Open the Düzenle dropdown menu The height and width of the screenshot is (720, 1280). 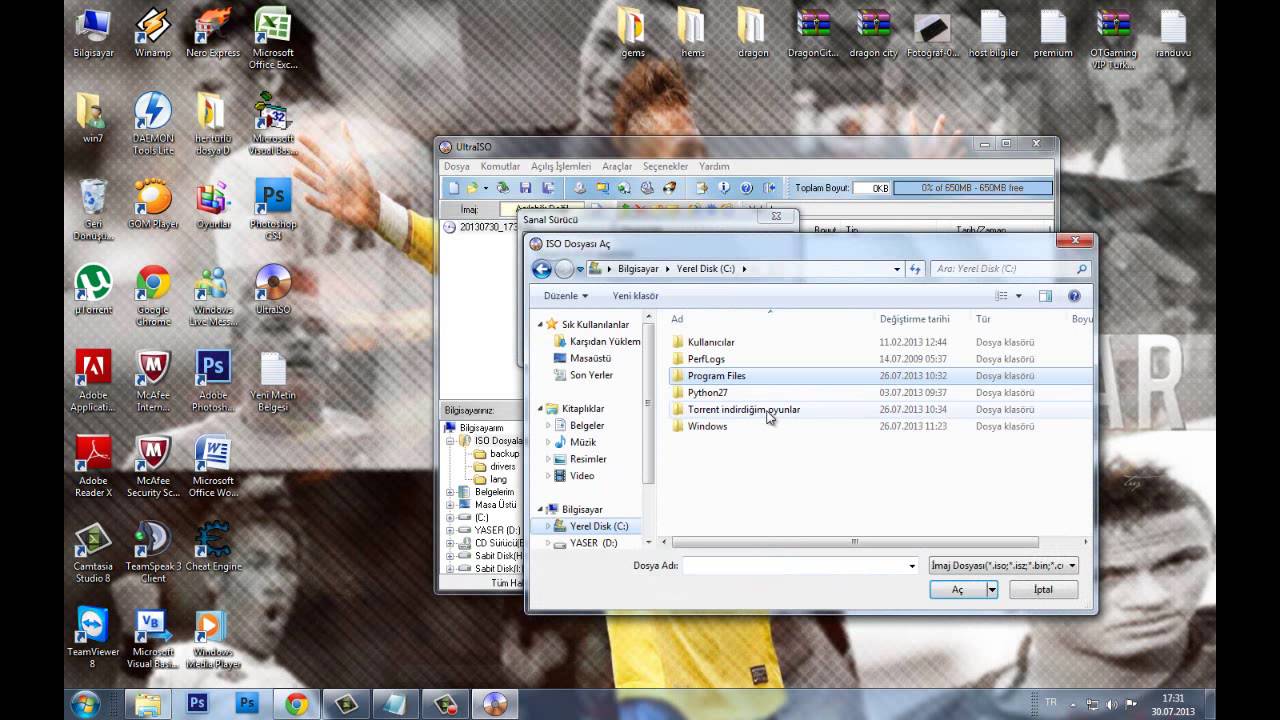566,296
